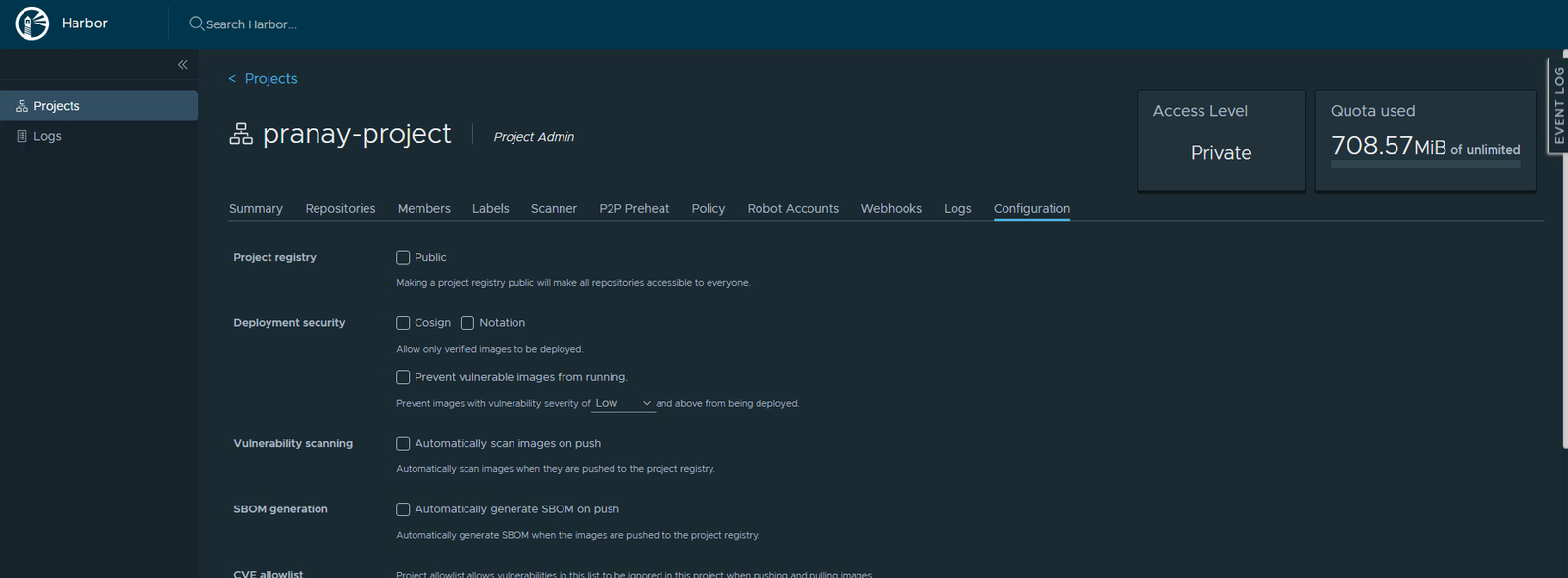Click the CVE allowlist section label

tap(268, 573)
